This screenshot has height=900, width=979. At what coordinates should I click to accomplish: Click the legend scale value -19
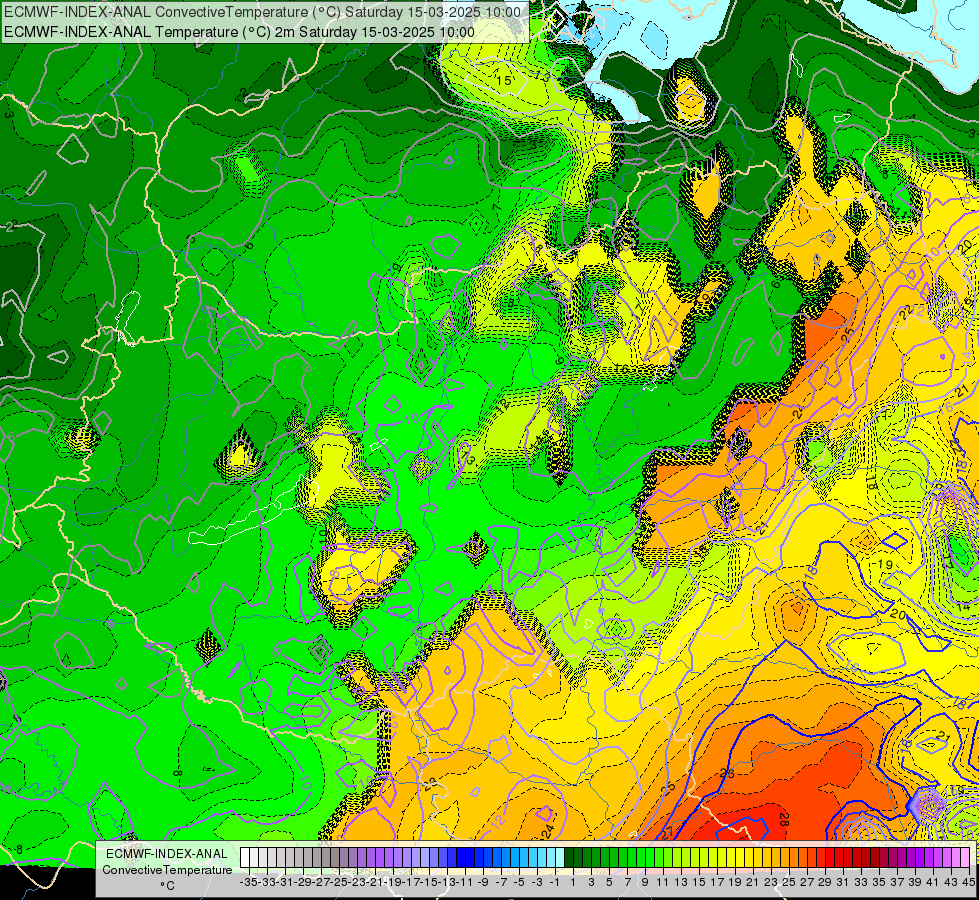click(393, 882)
